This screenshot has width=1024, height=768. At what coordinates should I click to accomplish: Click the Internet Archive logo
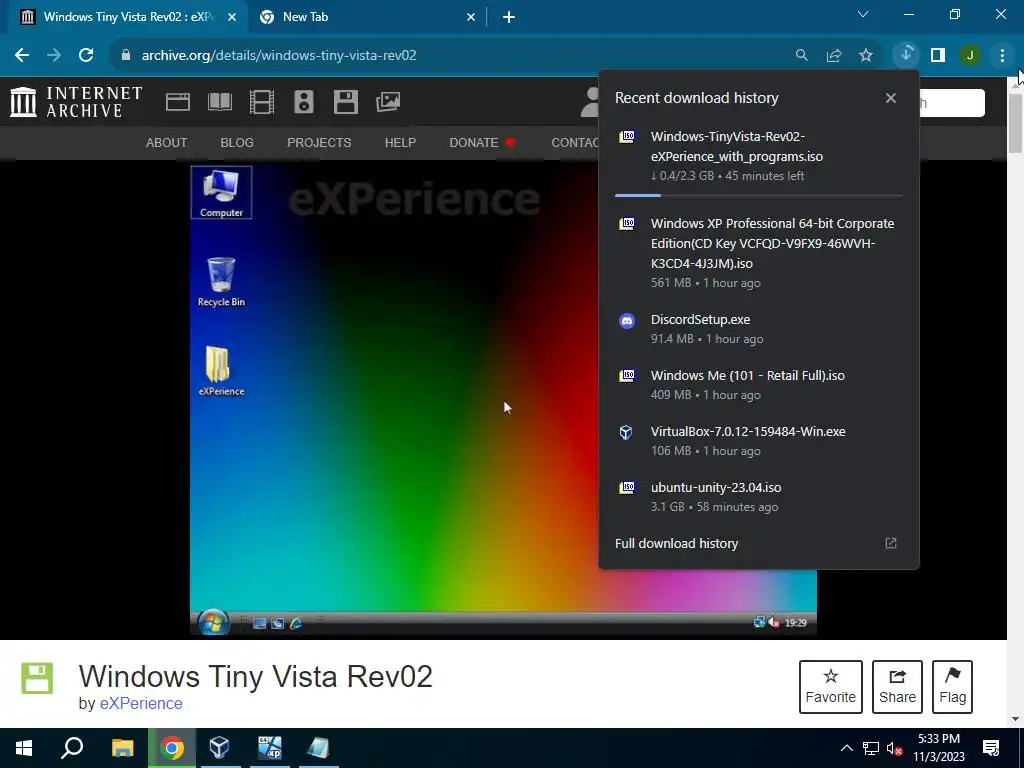pyautogui.click(x=76, y=102)
